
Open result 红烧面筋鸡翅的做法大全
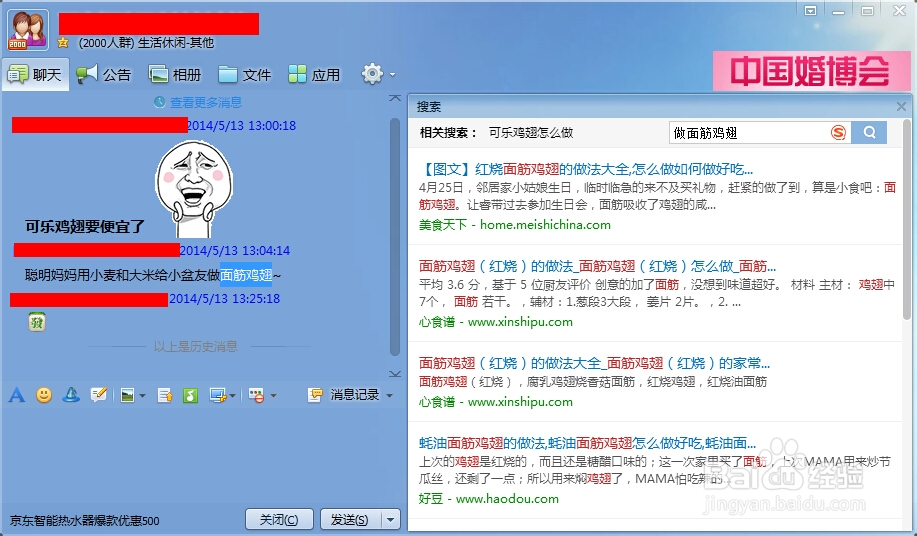(x=585, y=170)
